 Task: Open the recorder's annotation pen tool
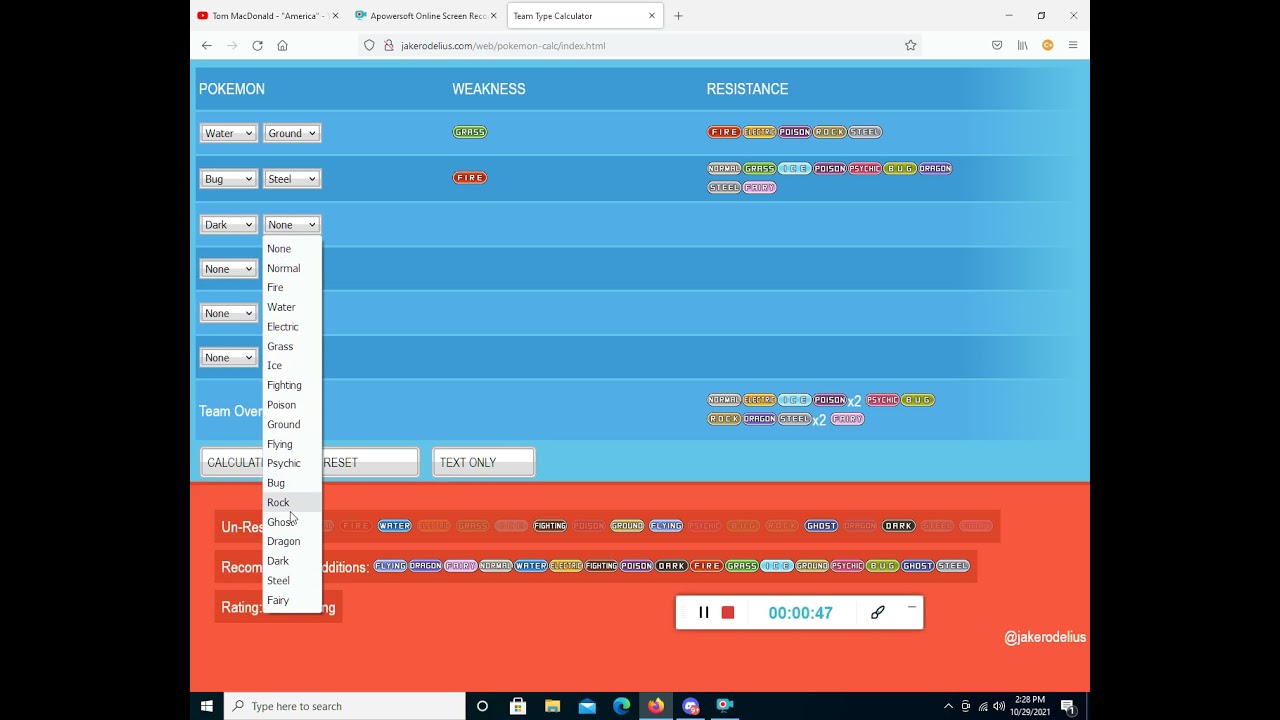click(877, 612)
